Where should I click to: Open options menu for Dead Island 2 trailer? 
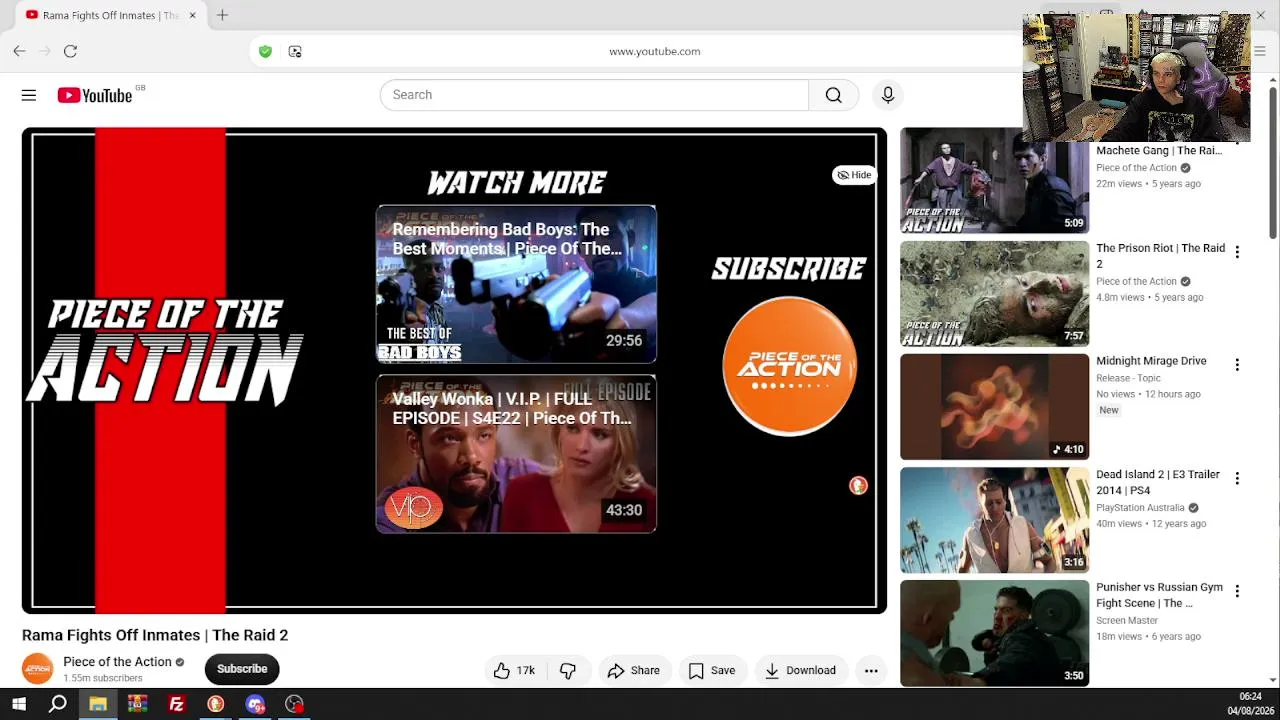tap(1237, 478)
